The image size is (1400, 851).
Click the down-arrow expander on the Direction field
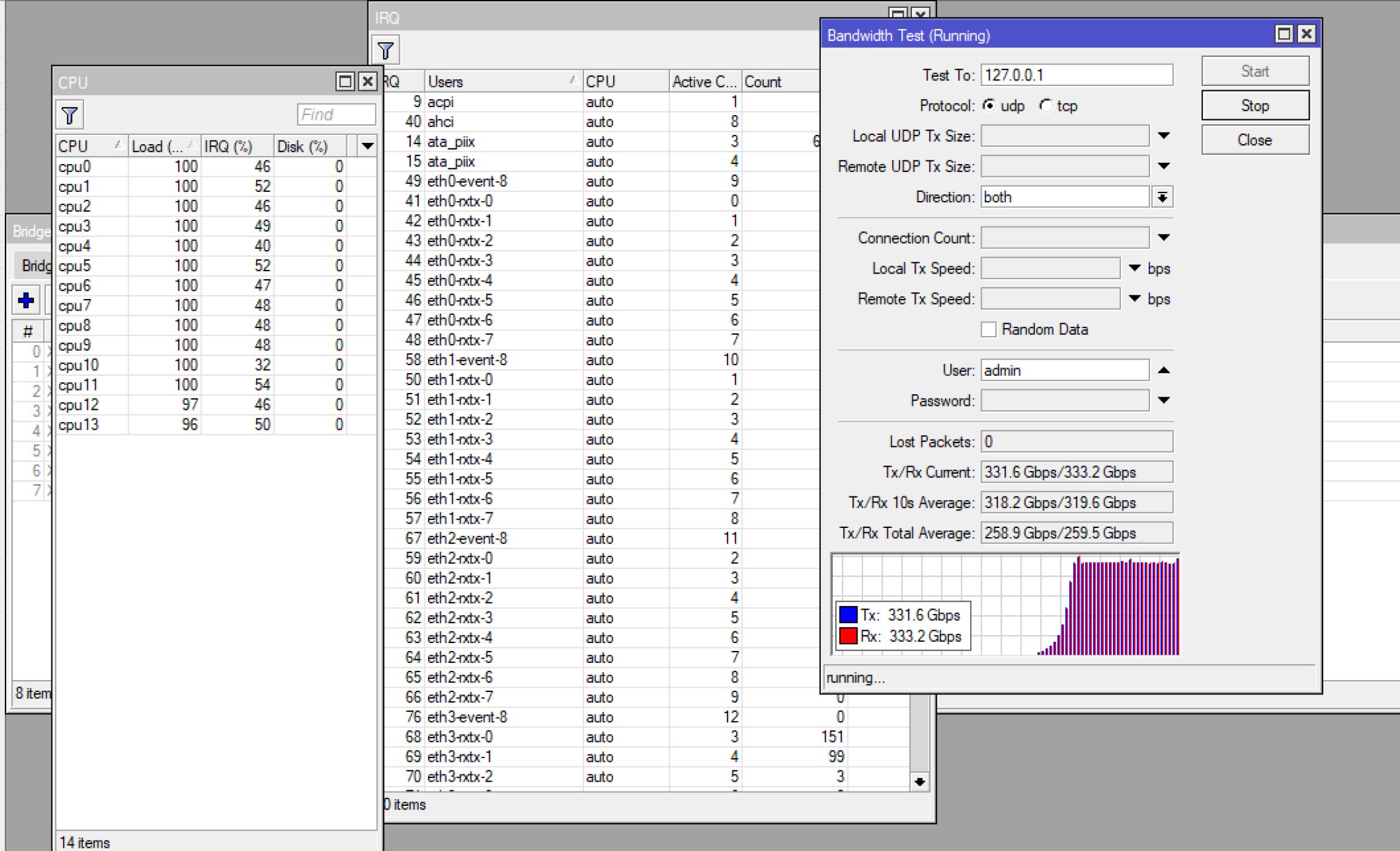(x=1164, y=197)
